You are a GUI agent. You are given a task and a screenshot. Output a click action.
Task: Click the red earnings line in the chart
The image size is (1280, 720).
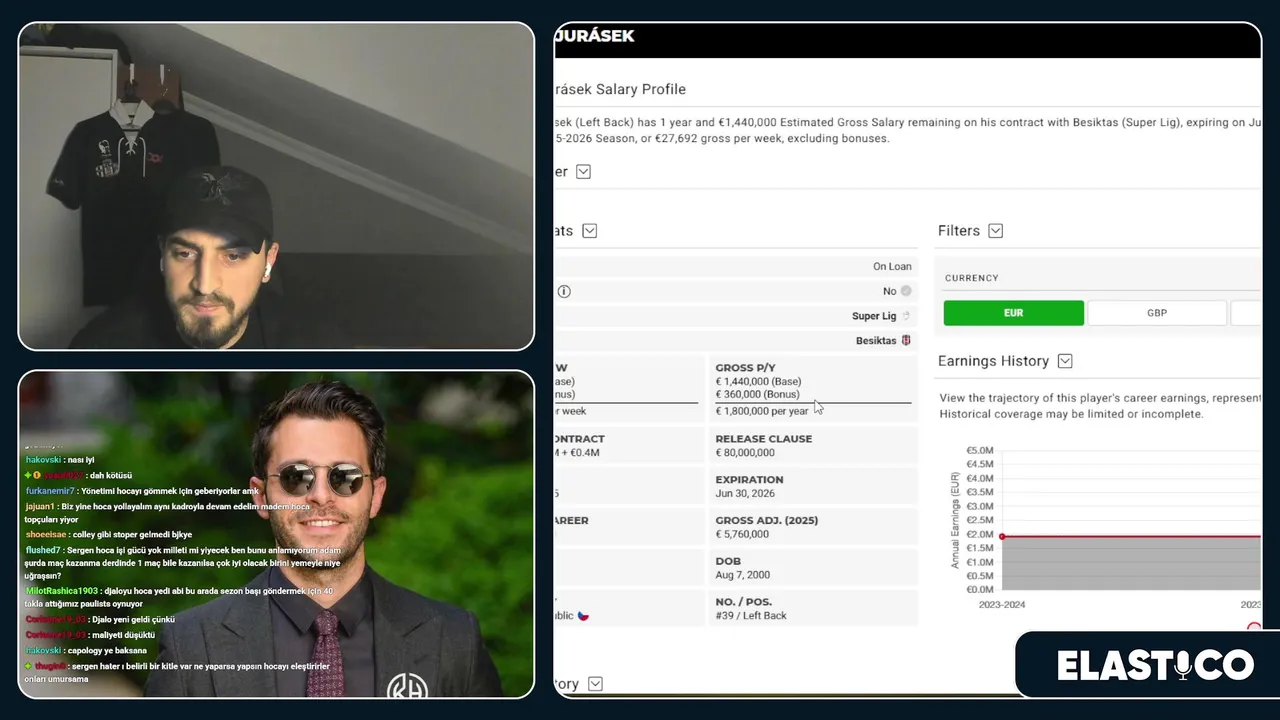click(1131, 537)
